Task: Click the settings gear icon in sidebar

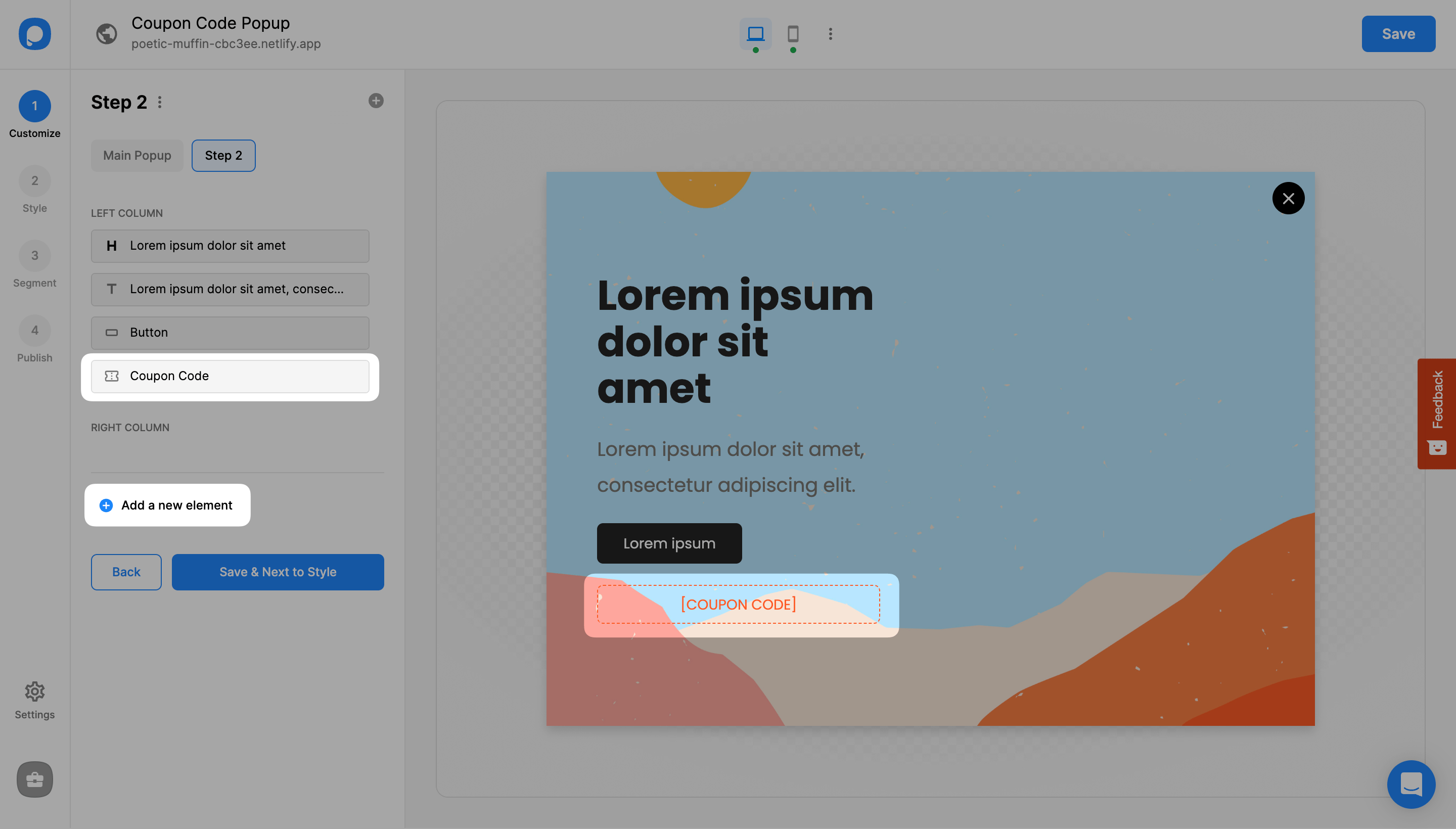Action: click(35, 691)
